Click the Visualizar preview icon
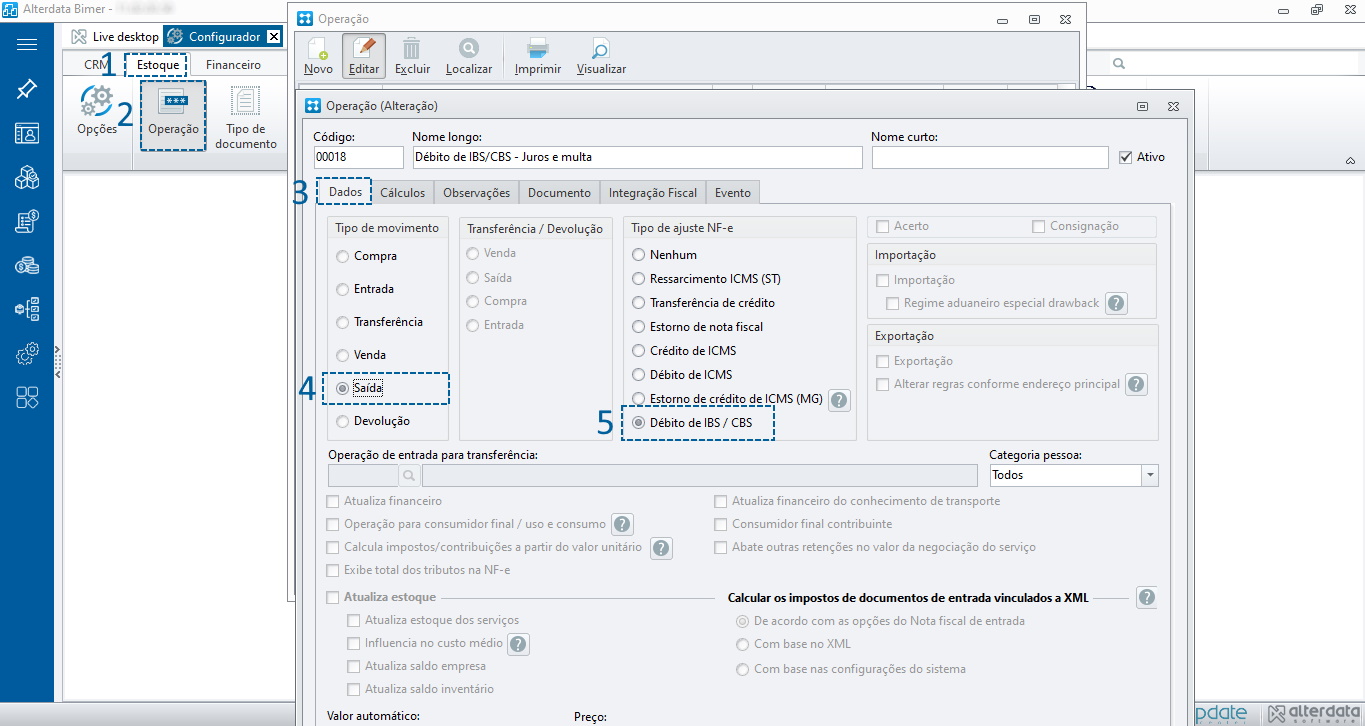Image resolution: width=1365 pixels, height=726 pixels. pyautogui.click(x=601, y=49)
